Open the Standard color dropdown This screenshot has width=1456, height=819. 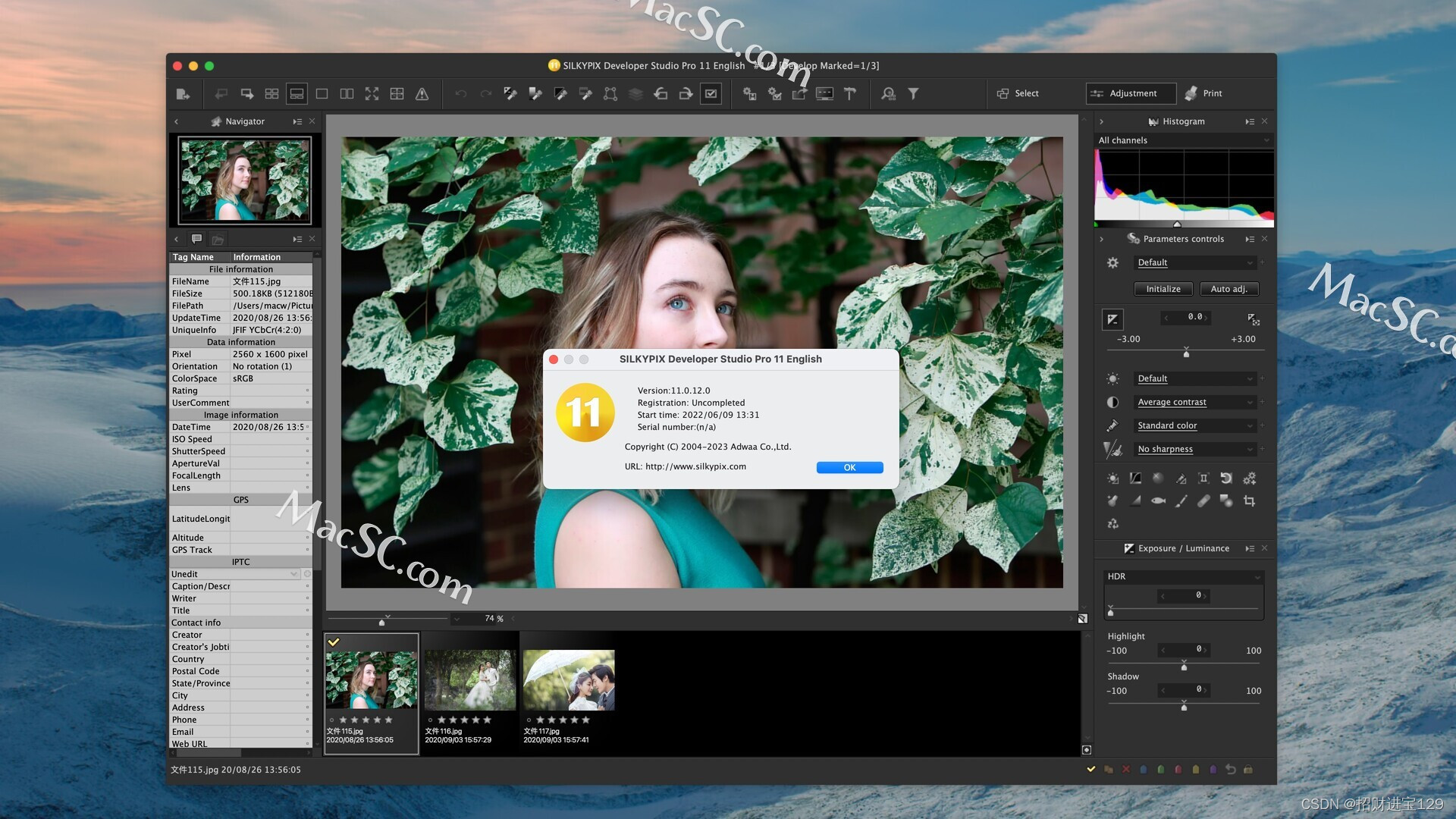click(x=1195, y=425)
